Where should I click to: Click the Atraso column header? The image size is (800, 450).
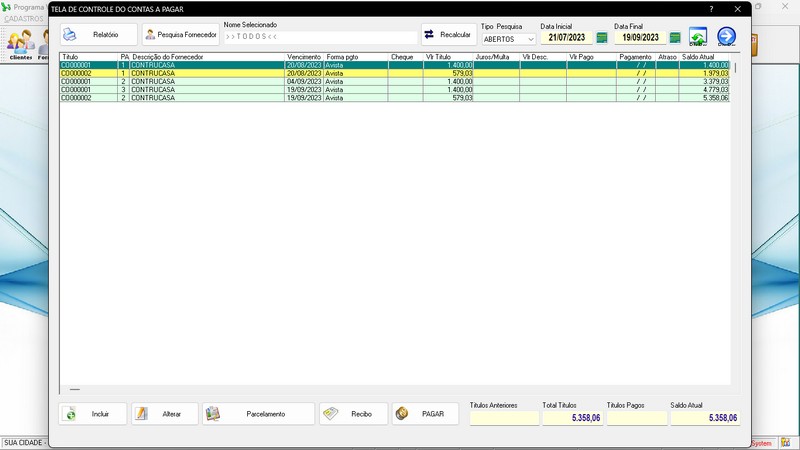tap(667, 57)
